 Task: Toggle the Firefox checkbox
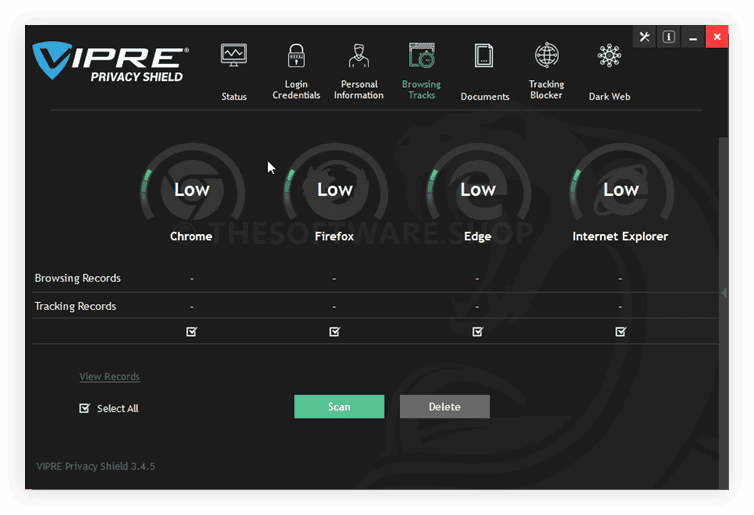[334, 332]
